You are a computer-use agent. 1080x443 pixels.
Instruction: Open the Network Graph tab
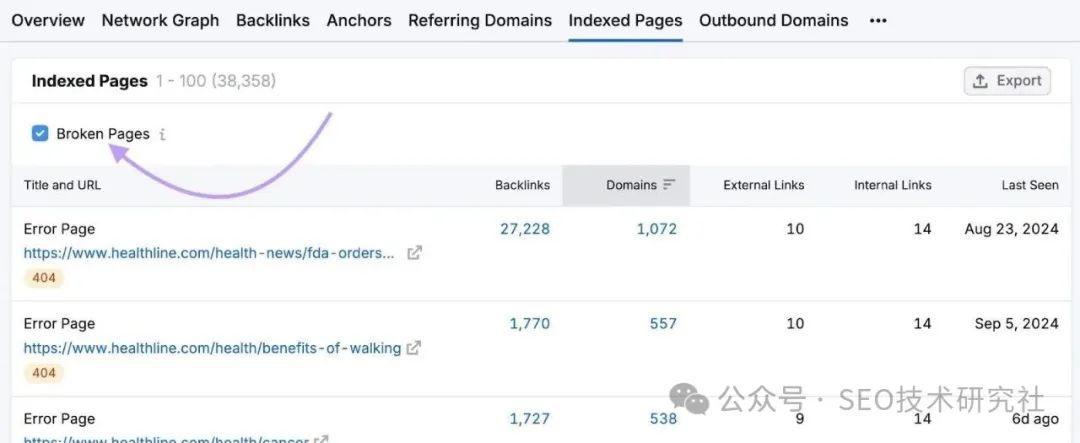pyautogui.click(x=160, y=20)
